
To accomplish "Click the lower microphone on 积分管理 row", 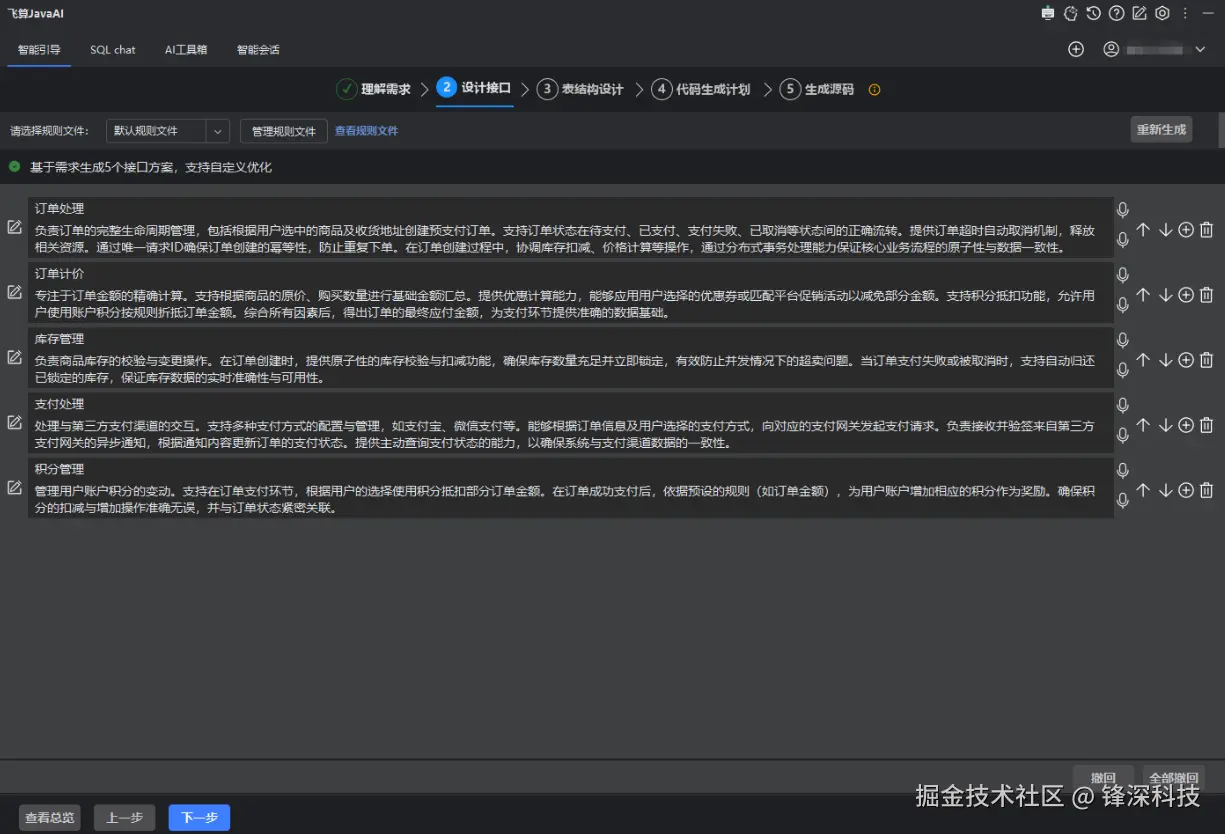I will 1123,499.
